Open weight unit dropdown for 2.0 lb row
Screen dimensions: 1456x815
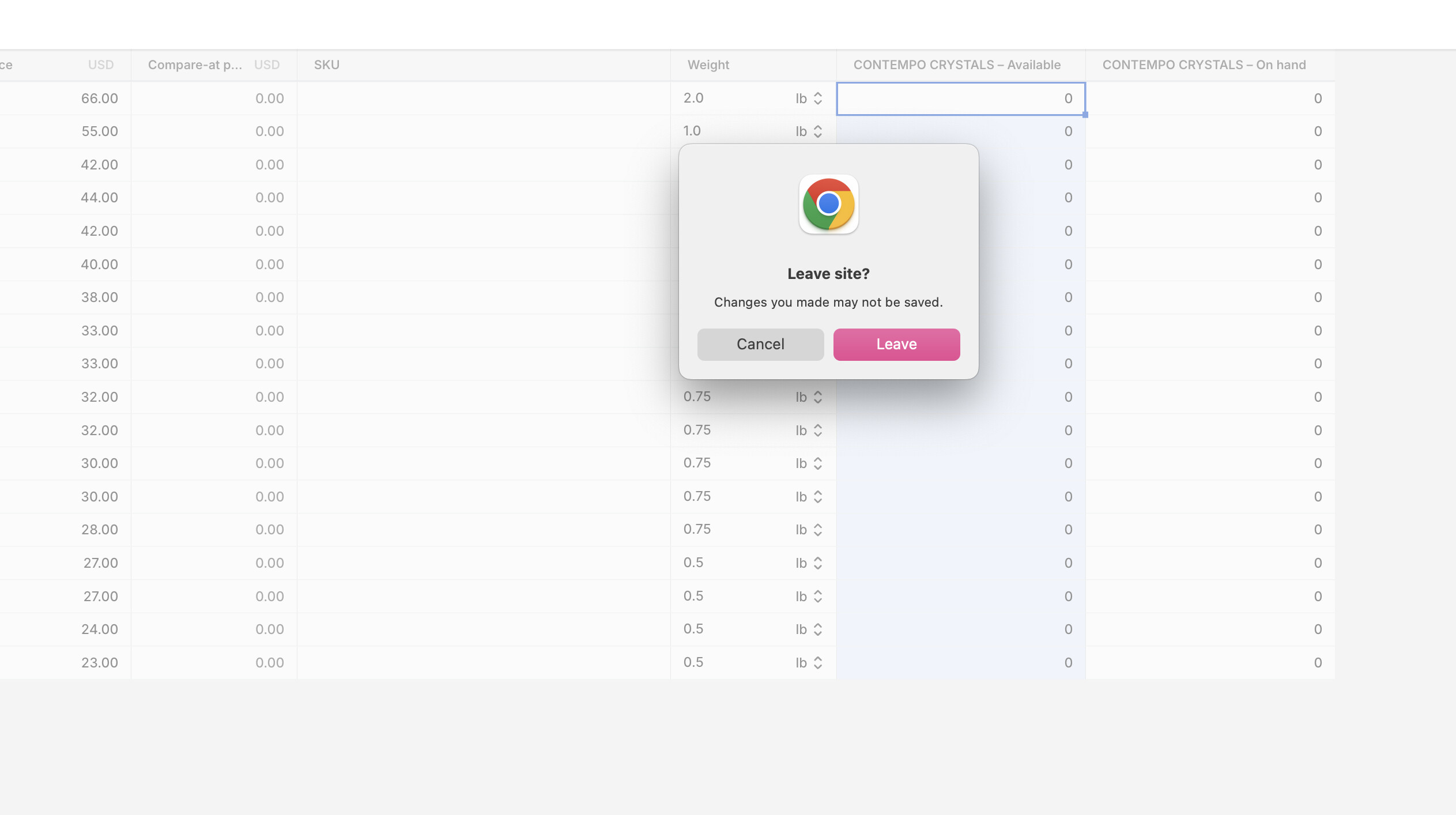pyautogui.click(x=809, y=99)
